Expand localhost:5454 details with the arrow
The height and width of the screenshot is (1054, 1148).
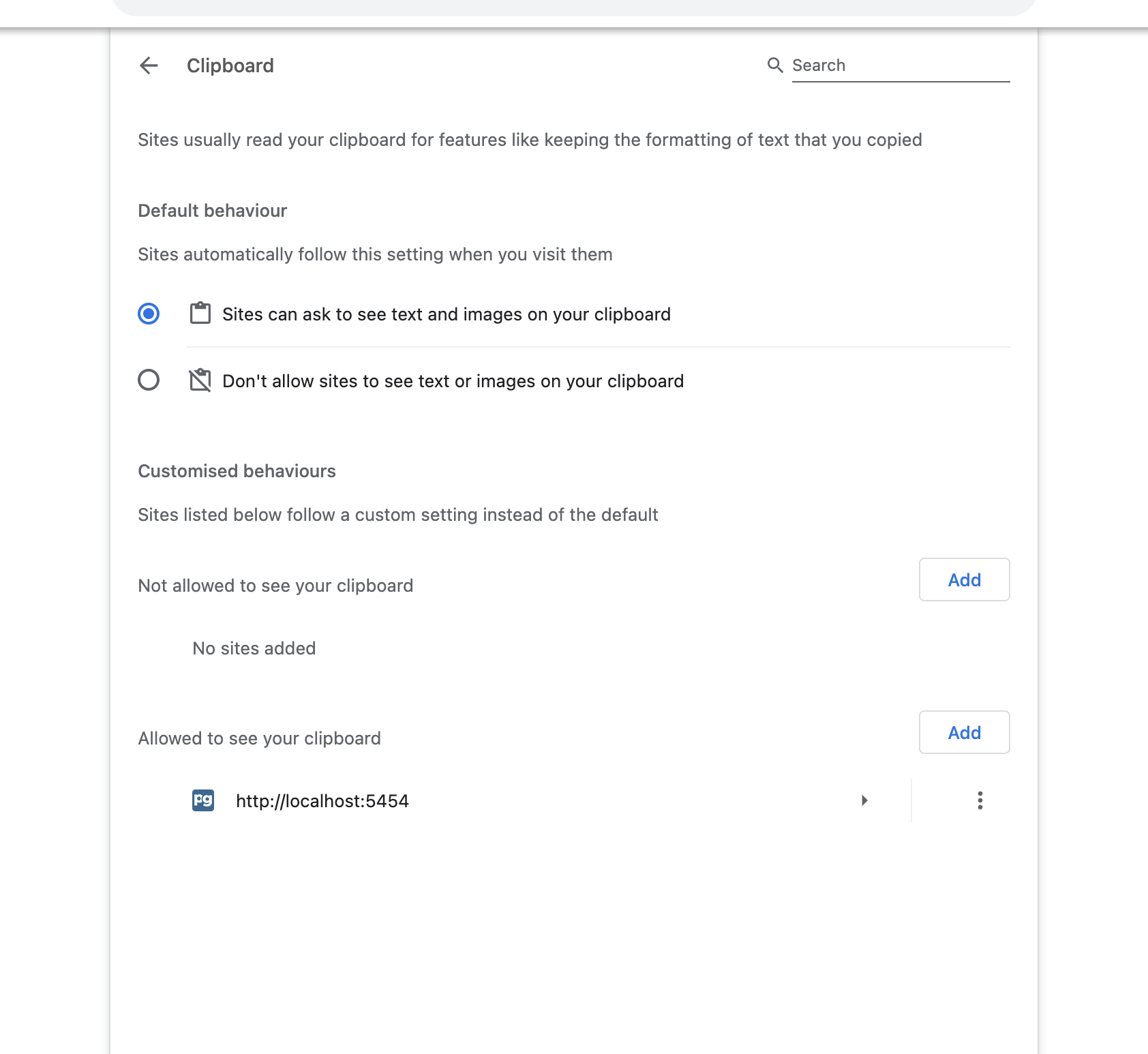864,800
